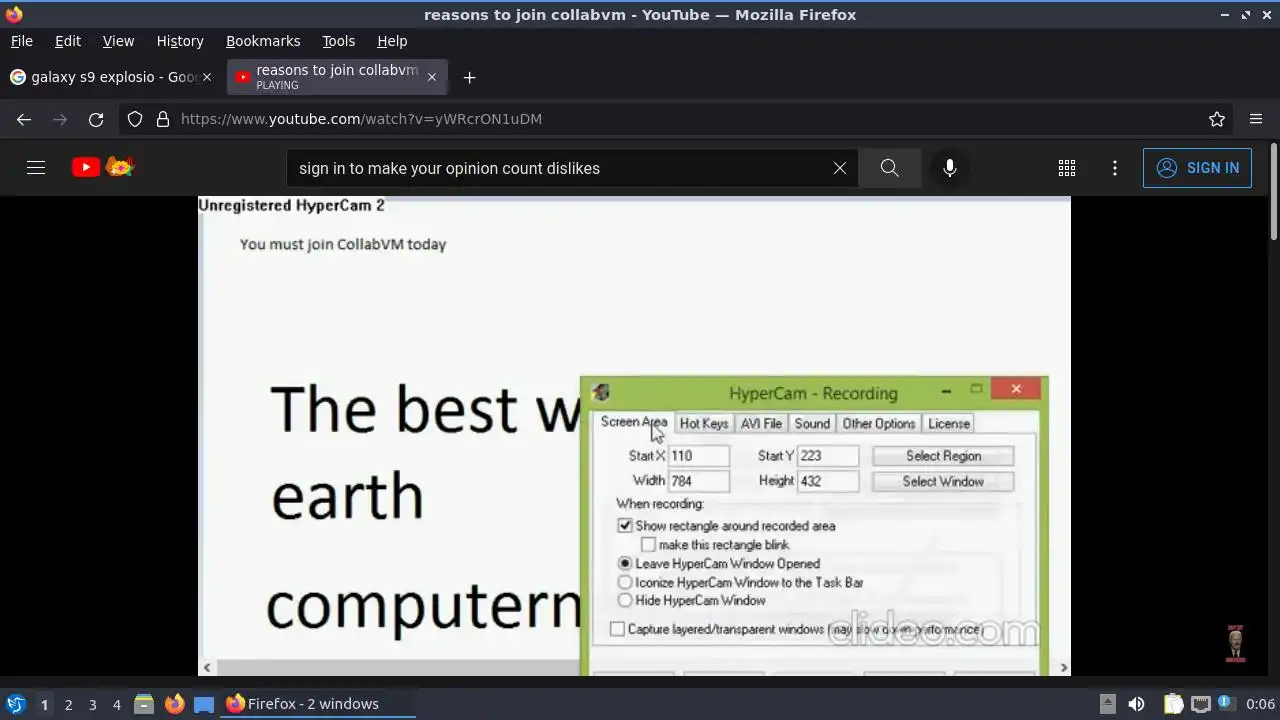Viewport: 1280px width, 720px height.
Task: Open the clipboard manager tray icon
Action: point(1173,704)
